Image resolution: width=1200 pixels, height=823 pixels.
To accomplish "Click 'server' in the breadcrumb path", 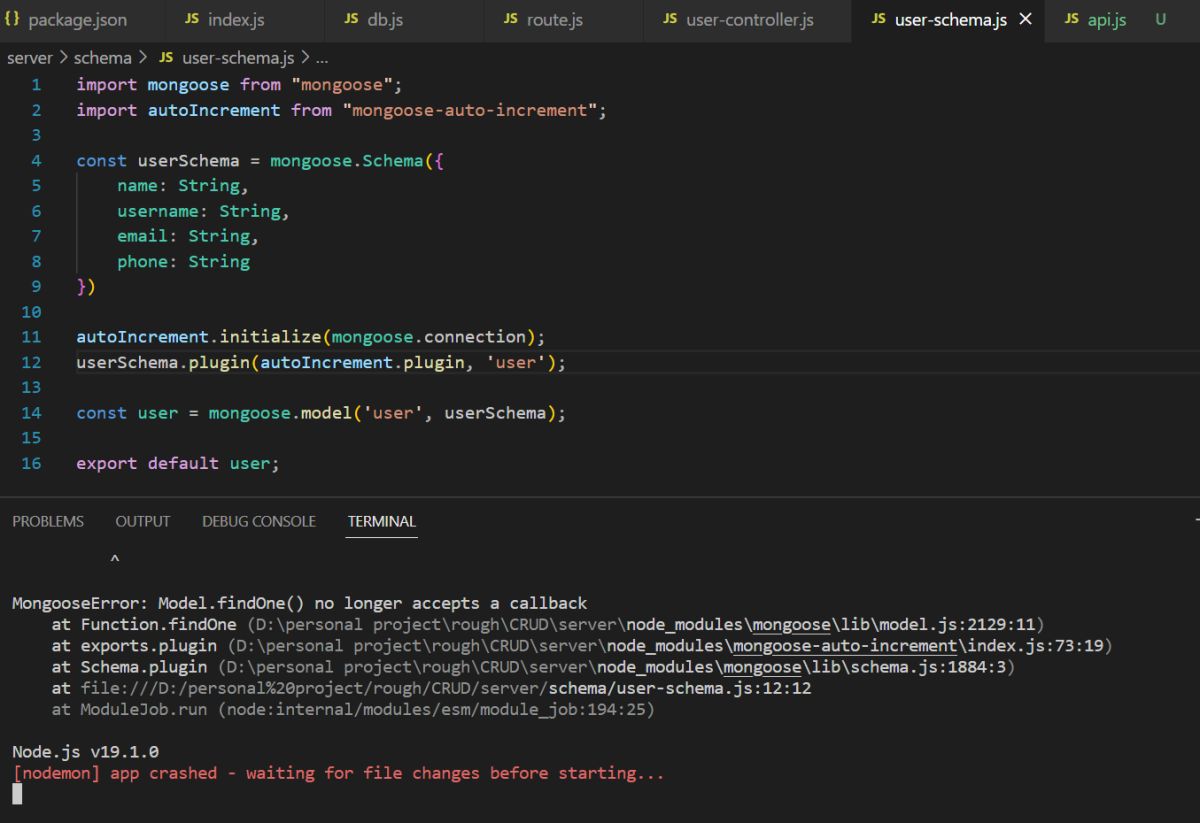I will [30, 58].
